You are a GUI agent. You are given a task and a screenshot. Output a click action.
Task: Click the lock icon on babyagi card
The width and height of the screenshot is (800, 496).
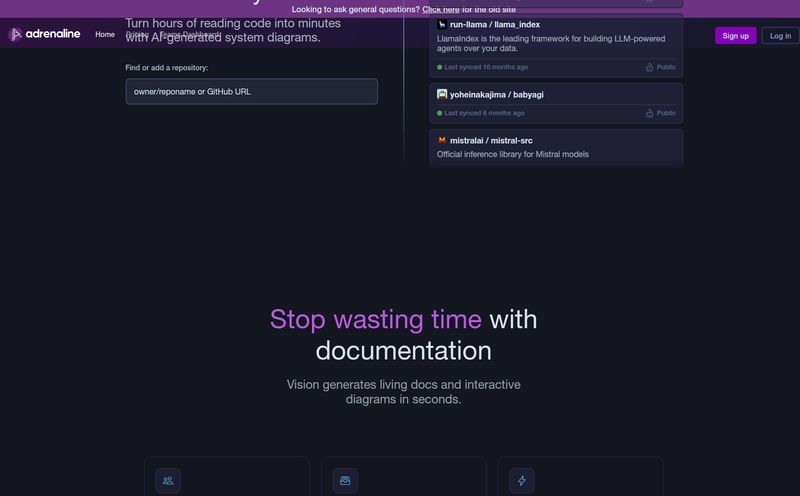(649, 113)
